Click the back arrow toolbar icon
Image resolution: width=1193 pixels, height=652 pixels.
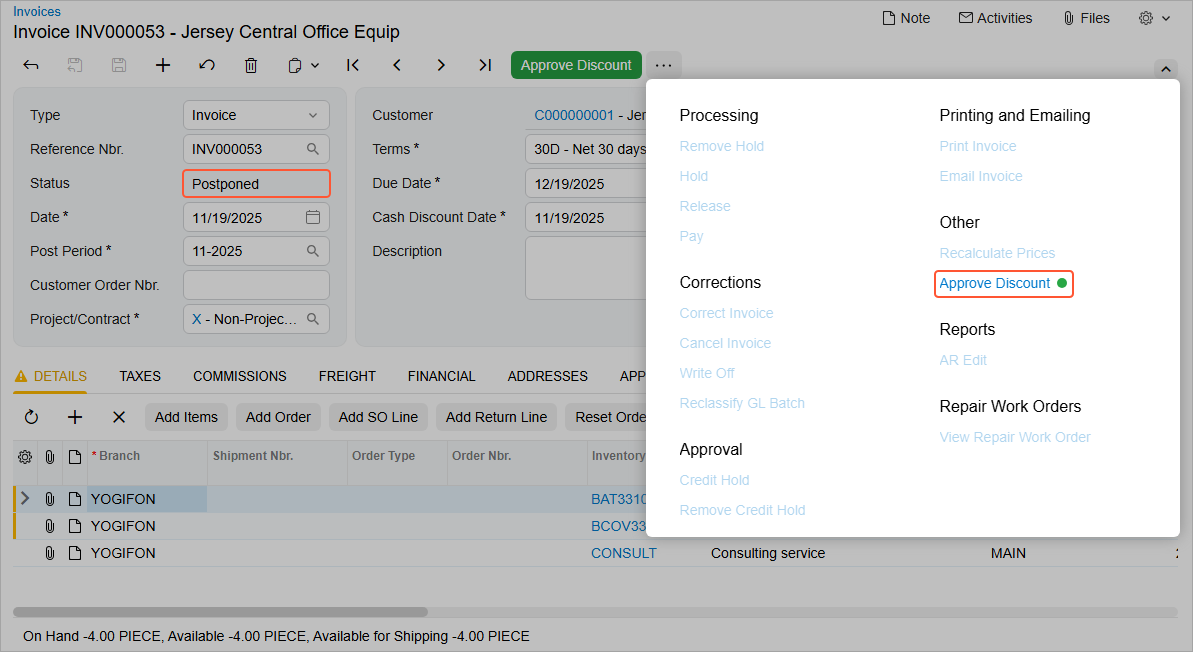pyautogui.click(x=30, y=65)
